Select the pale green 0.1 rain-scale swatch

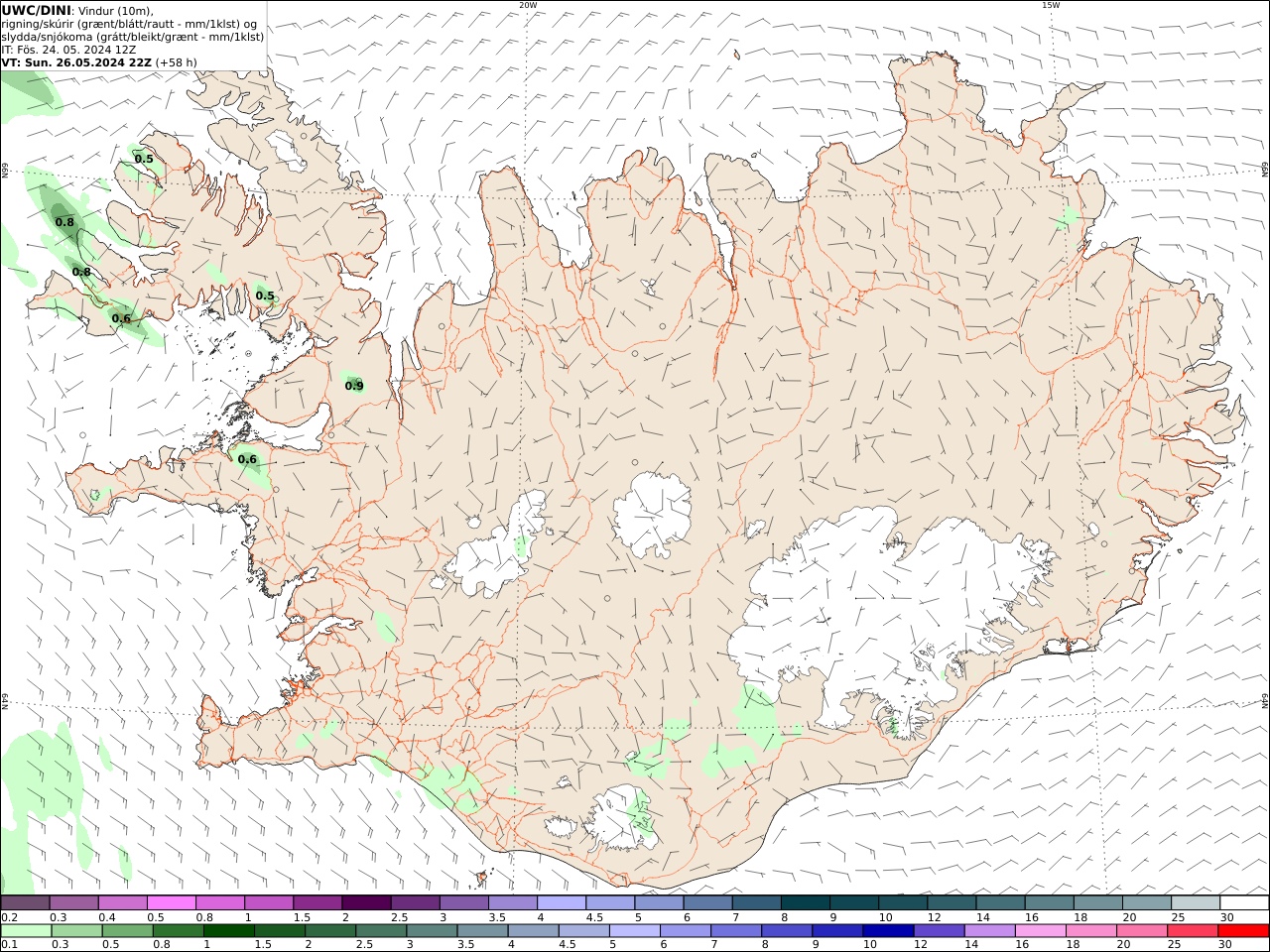tap(26, 931)
